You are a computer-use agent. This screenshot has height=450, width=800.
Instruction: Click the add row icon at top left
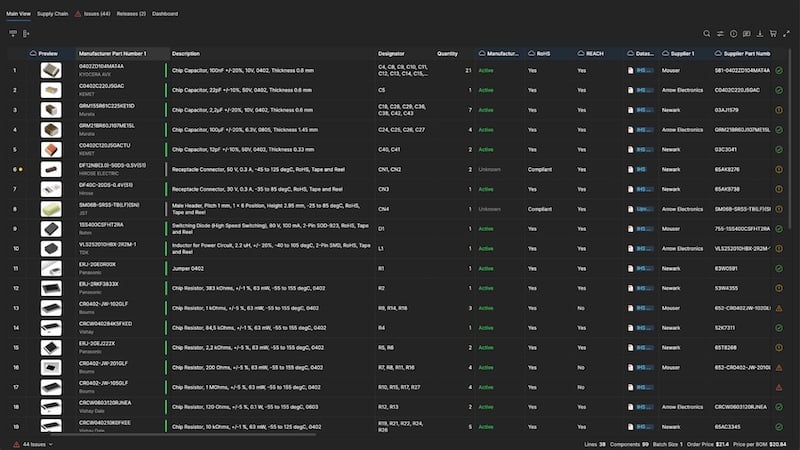click(x=13, y=34)
